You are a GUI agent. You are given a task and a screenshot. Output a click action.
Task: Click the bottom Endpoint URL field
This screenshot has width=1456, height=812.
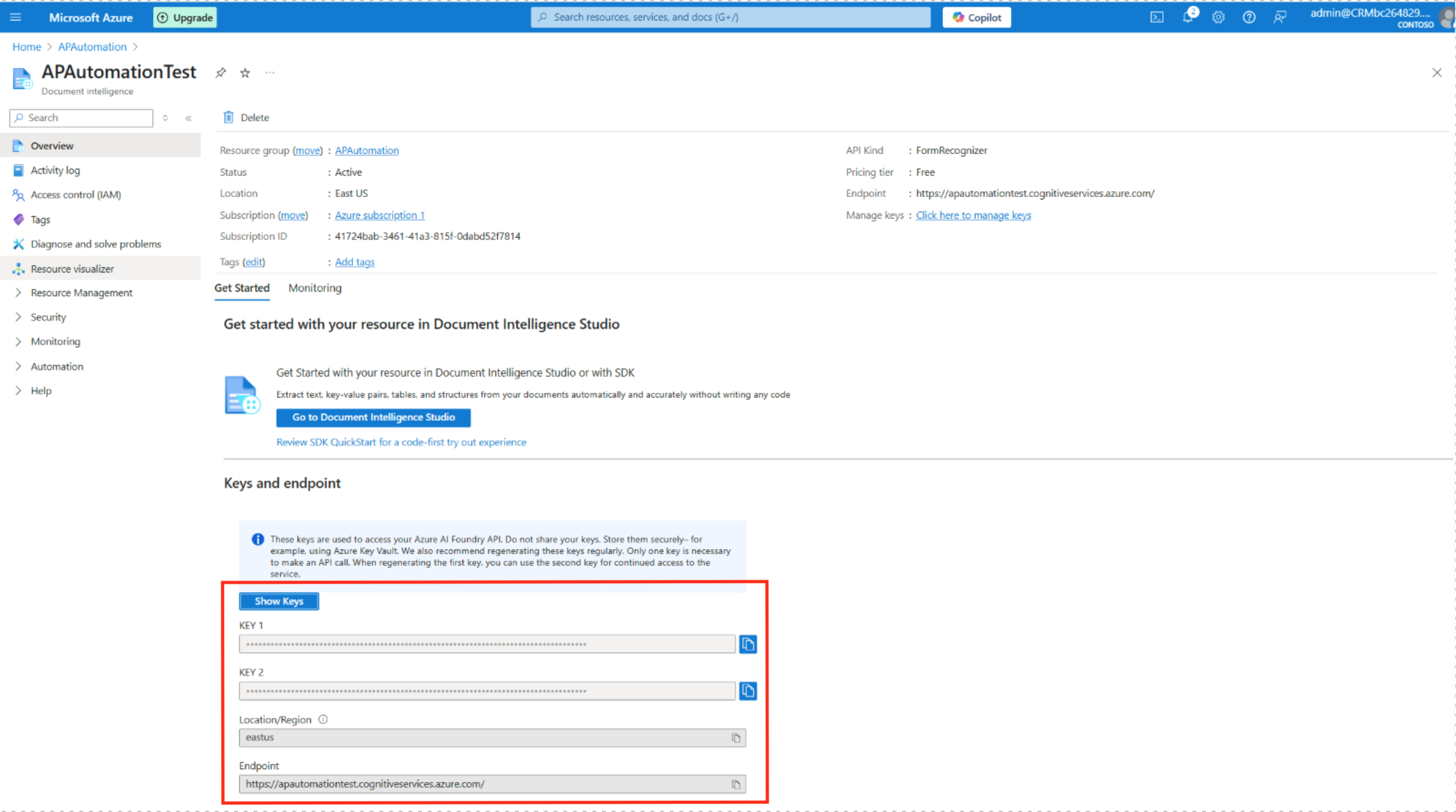[492, 784]
